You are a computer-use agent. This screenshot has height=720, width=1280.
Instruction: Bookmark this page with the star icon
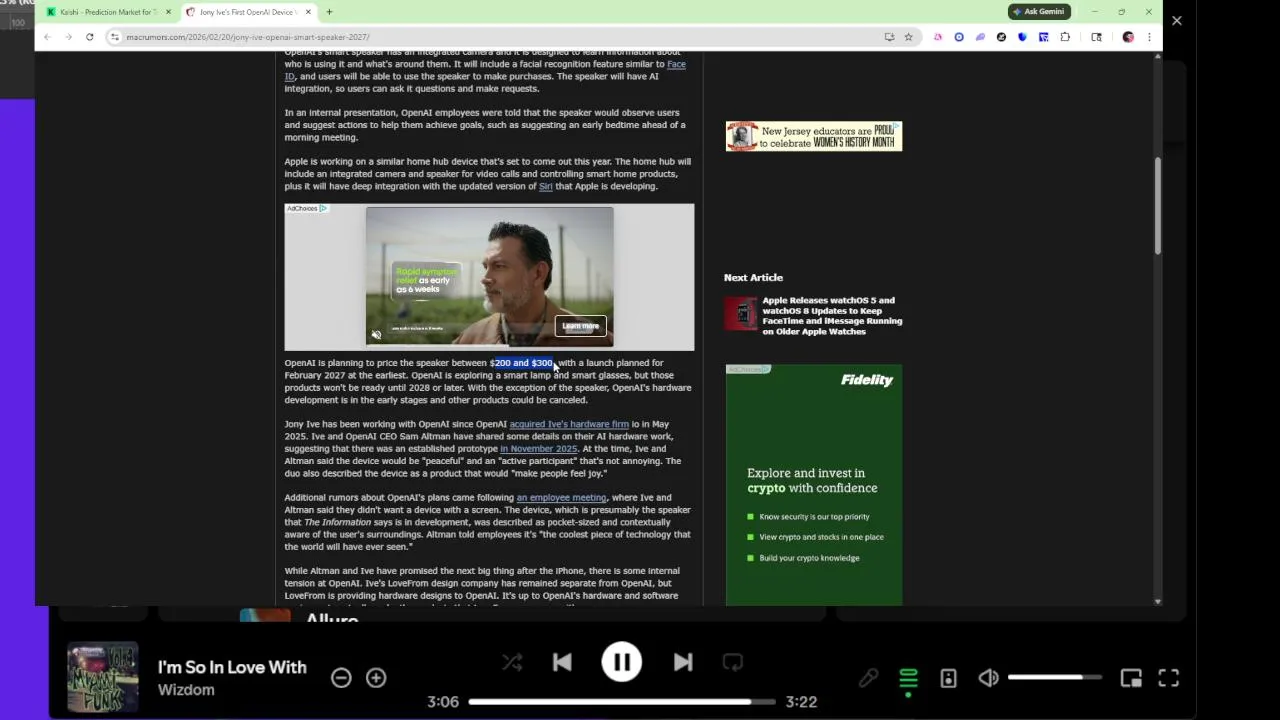pos(908,37)
